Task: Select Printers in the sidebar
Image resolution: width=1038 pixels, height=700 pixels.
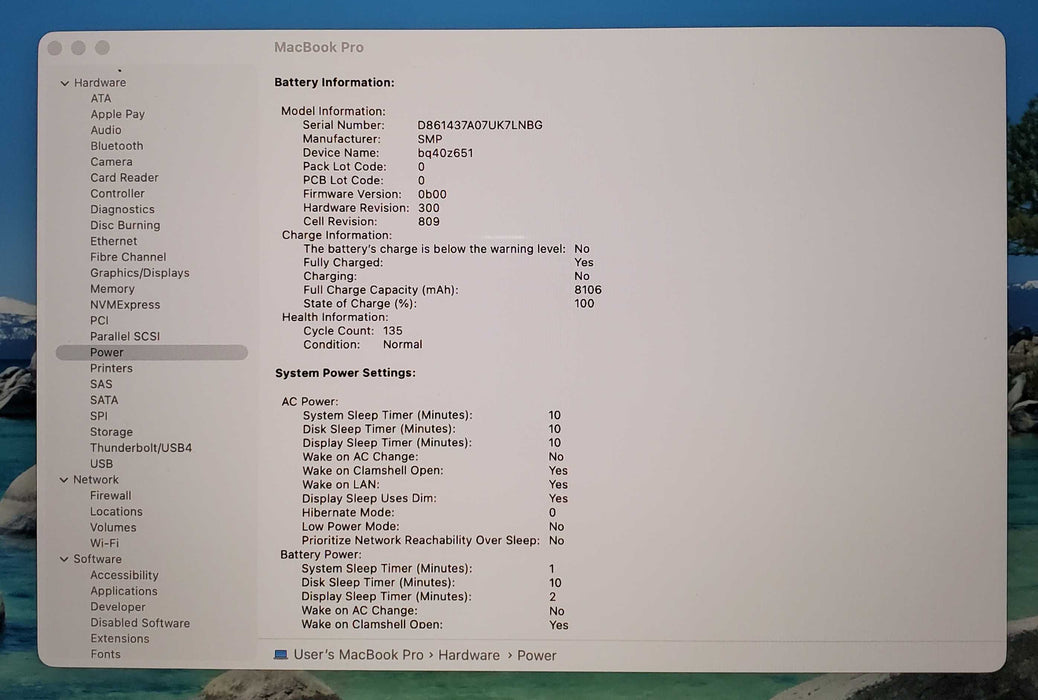Action: pyautogui.click(x=111, y=368)
